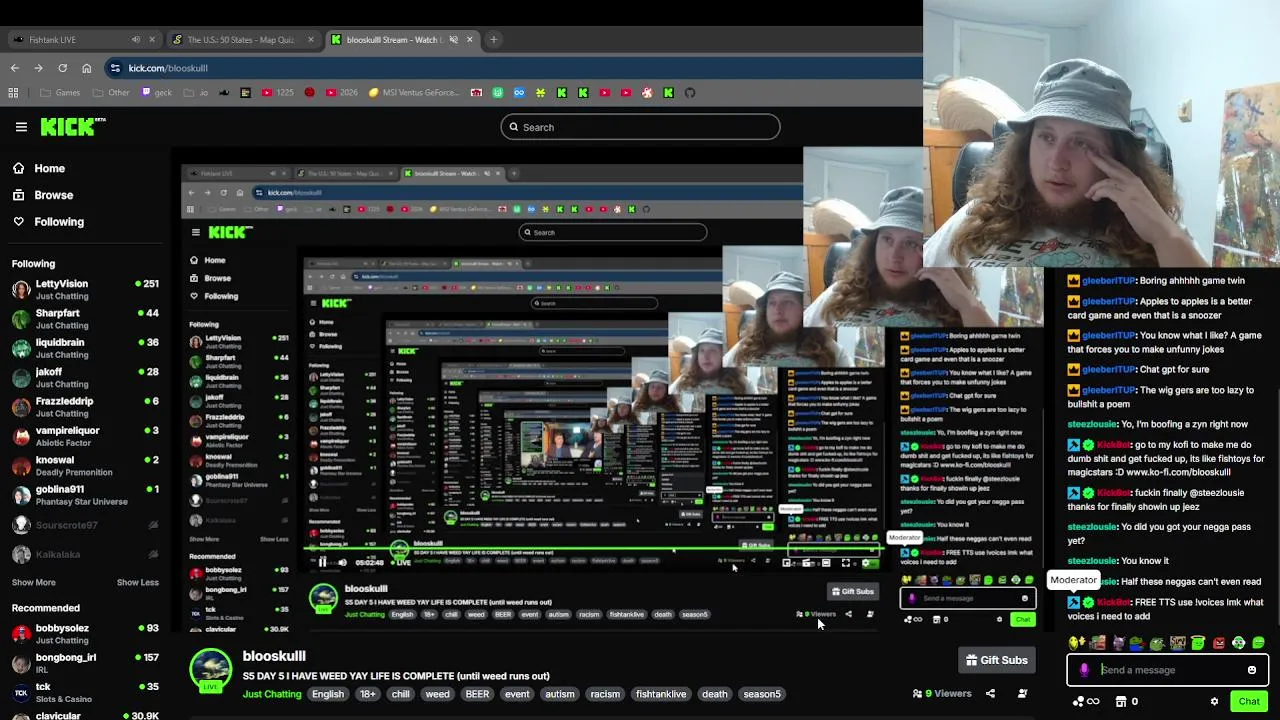This screenshot has height=720, width=1280.
Task: Insert the yellow face with star emote
Action: point(1076,643)
